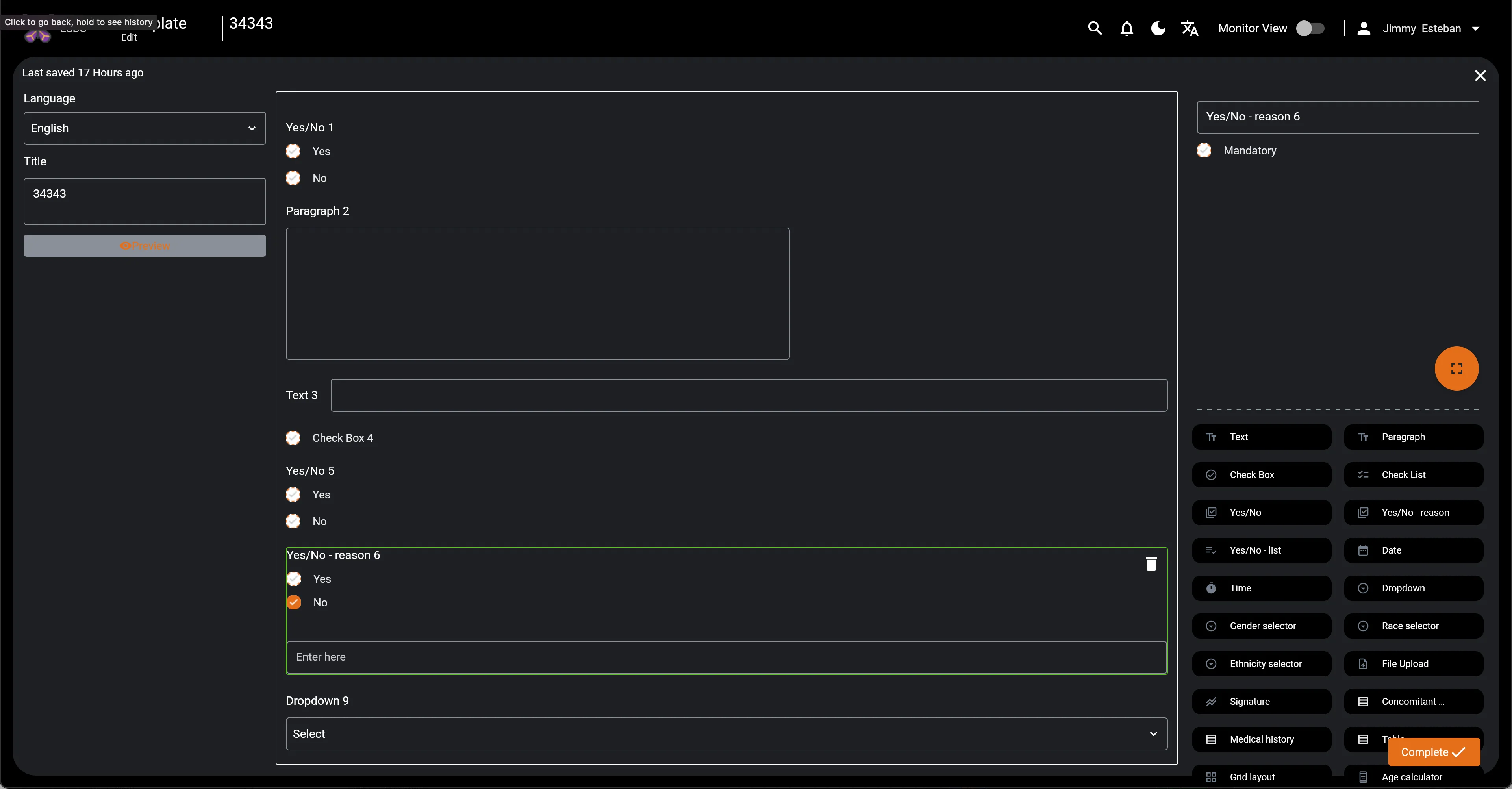Select orange No under Yes/No - reason 6
Screen dimensions: 1512x789
click(x=294, y=602)
